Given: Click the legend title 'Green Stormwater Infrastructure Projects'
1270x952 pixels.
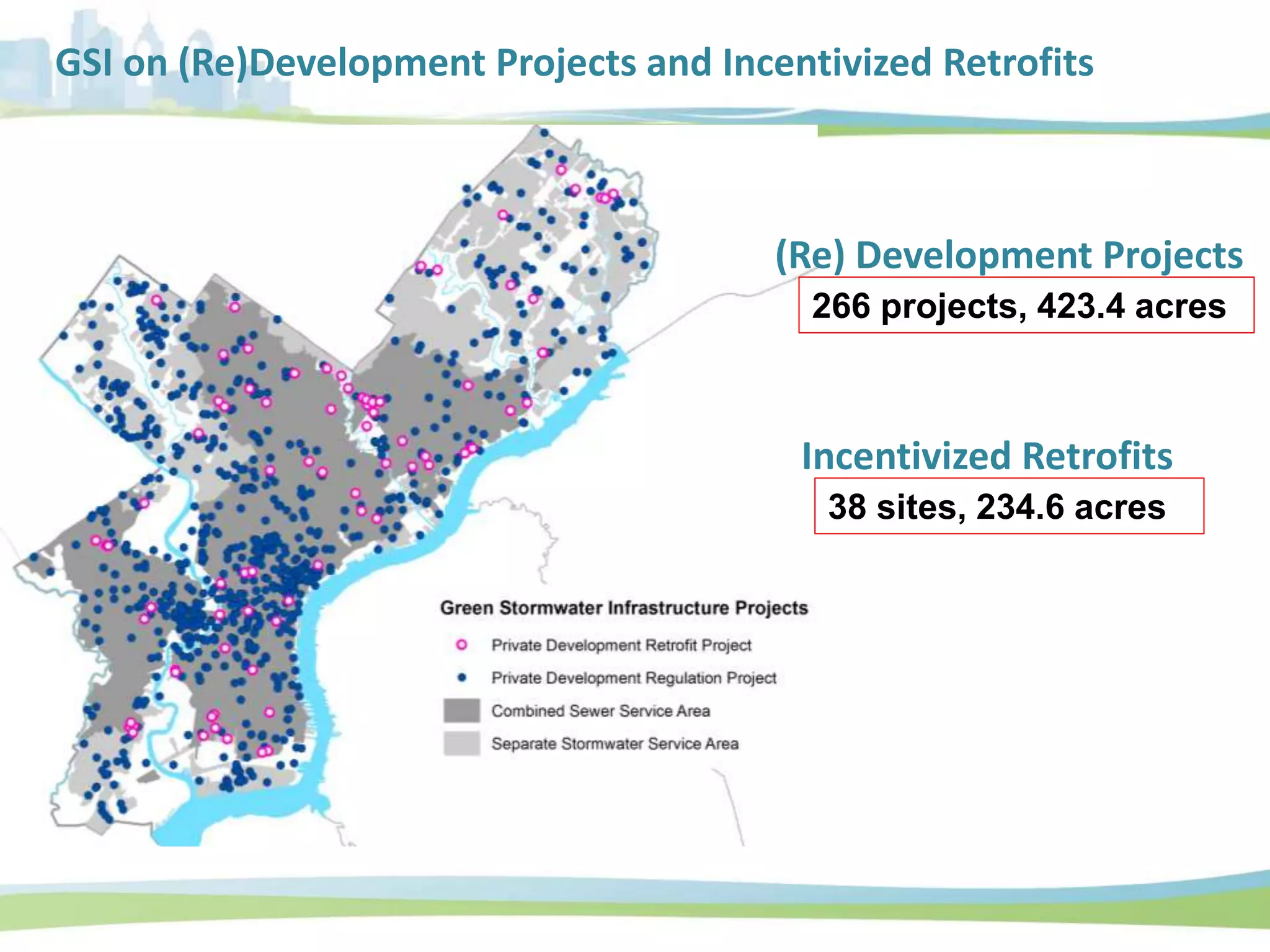Looking at the screenshot, I should 624,607.
